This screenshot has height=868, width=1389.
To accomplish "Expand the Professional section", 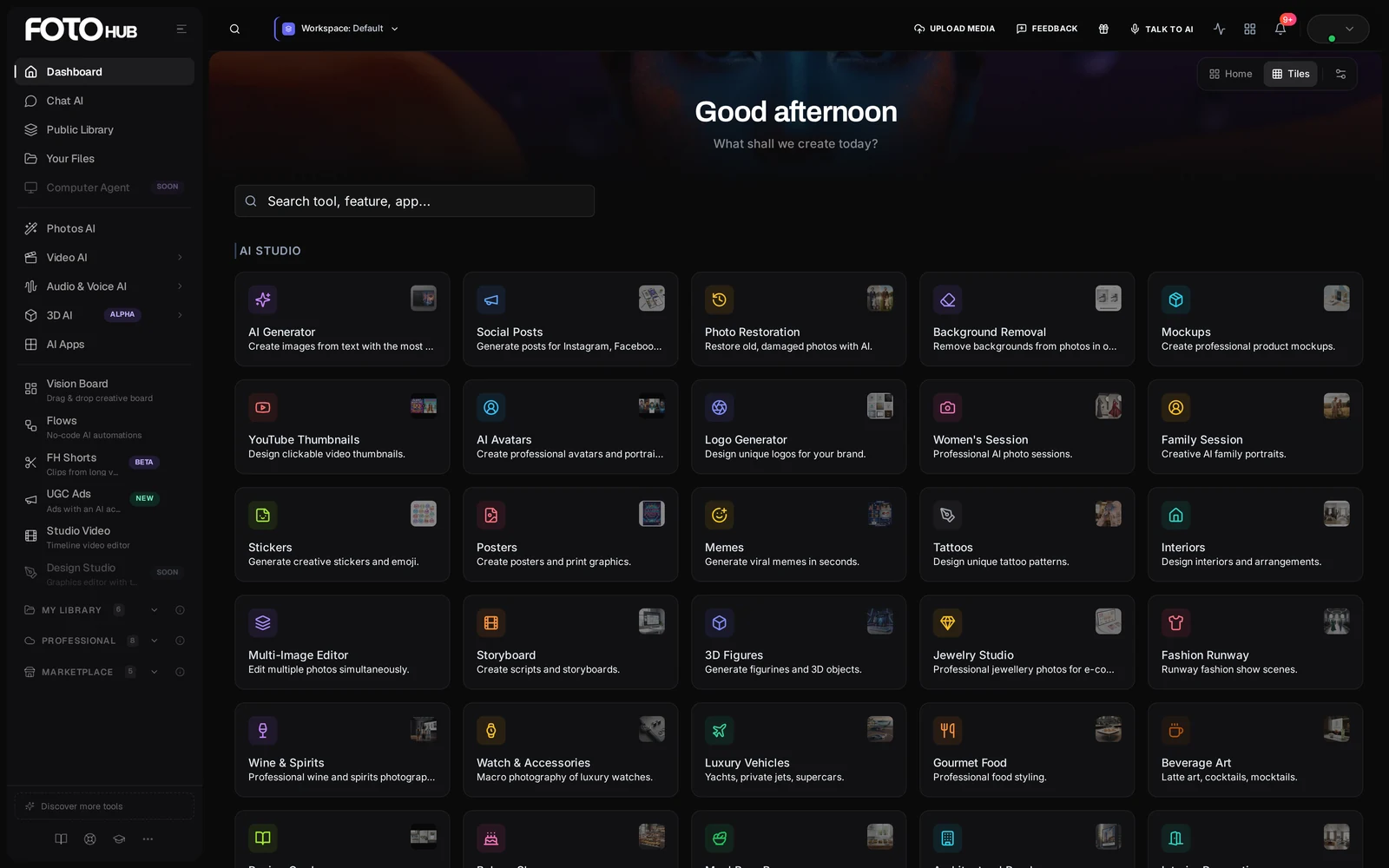I will click(x=155, y=641).
